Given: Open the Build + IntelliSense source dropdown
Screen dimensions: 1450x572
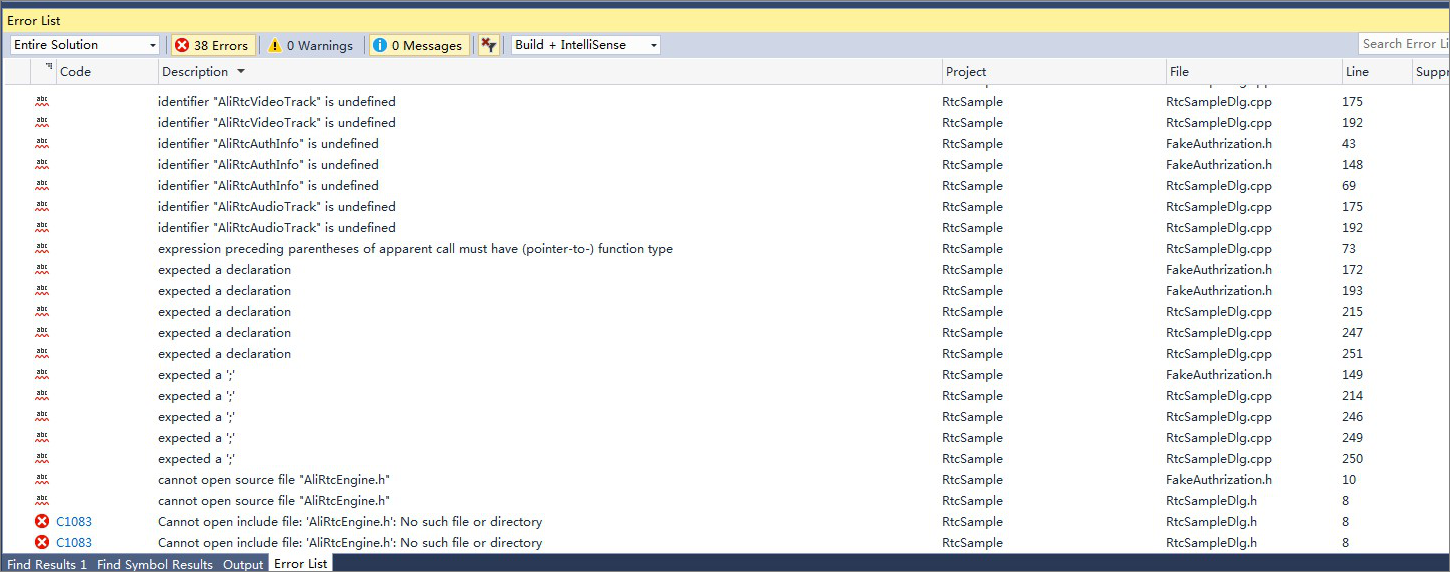Looking at the screenshot, I should (585, 45).
